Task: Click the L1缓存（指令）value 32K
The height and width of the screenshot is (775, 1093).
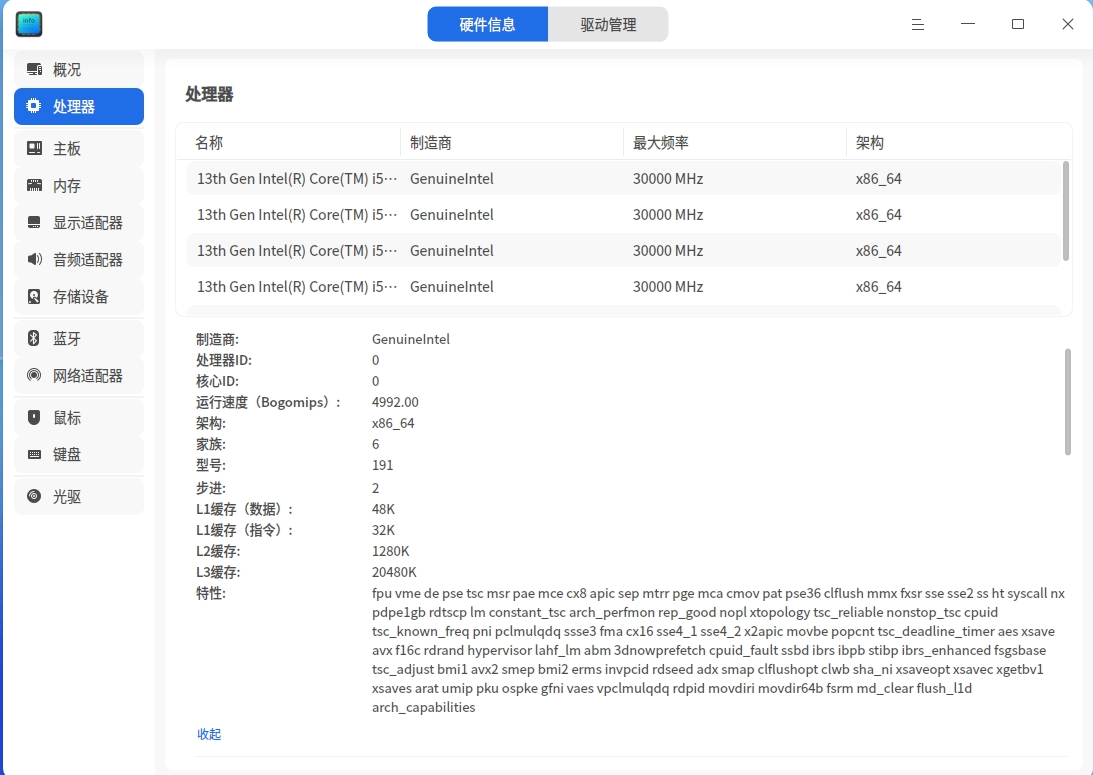Action: coord(383,530)
